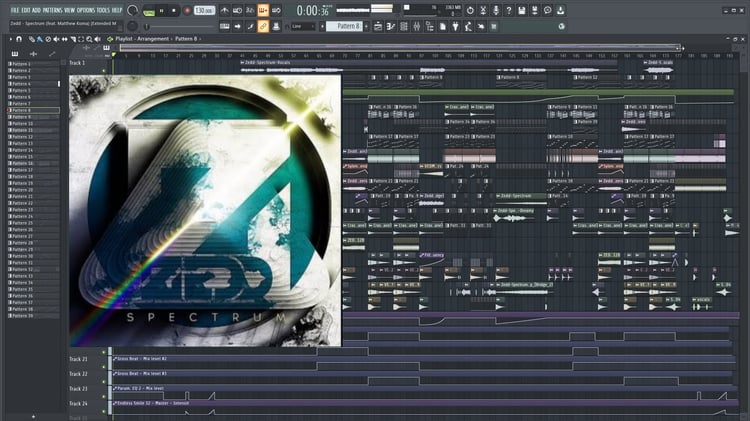Open the PATTERNS menu
The height and width of the screenshot is (421, 750).
pyautogui.click(x=52, y=10)
